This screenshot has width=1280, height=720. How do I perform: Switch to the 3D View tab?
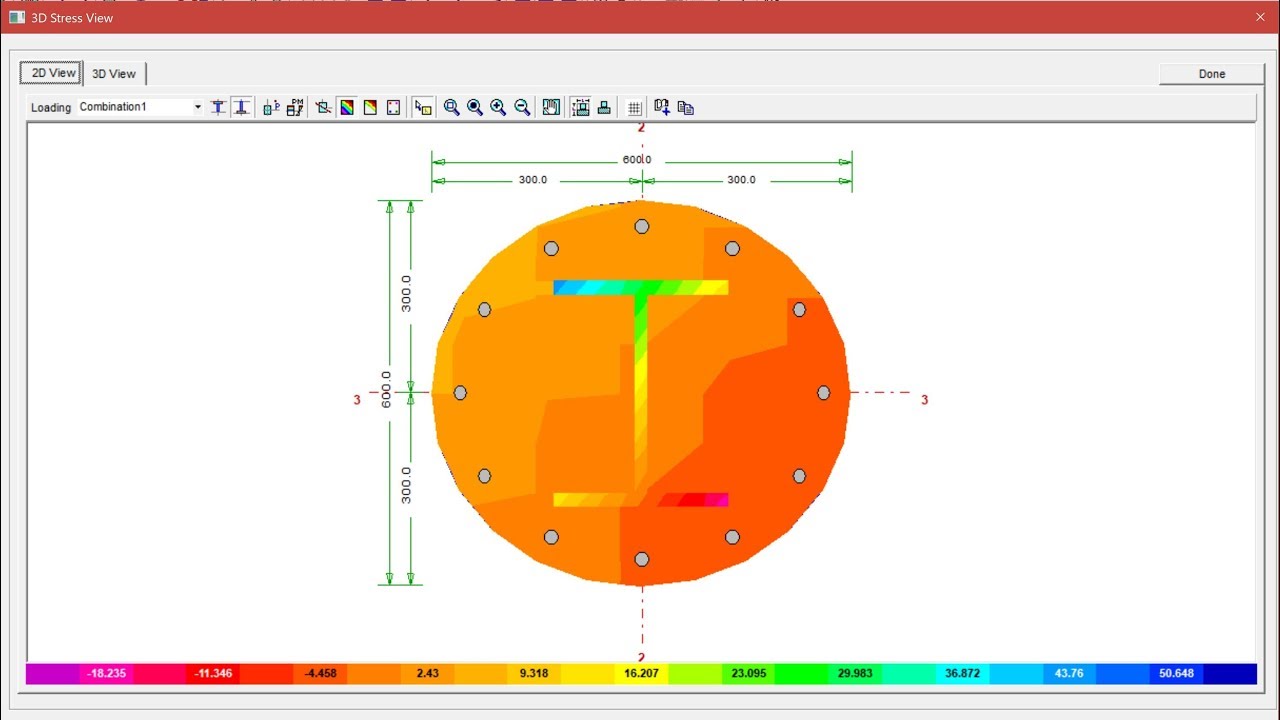pos(113,73)
